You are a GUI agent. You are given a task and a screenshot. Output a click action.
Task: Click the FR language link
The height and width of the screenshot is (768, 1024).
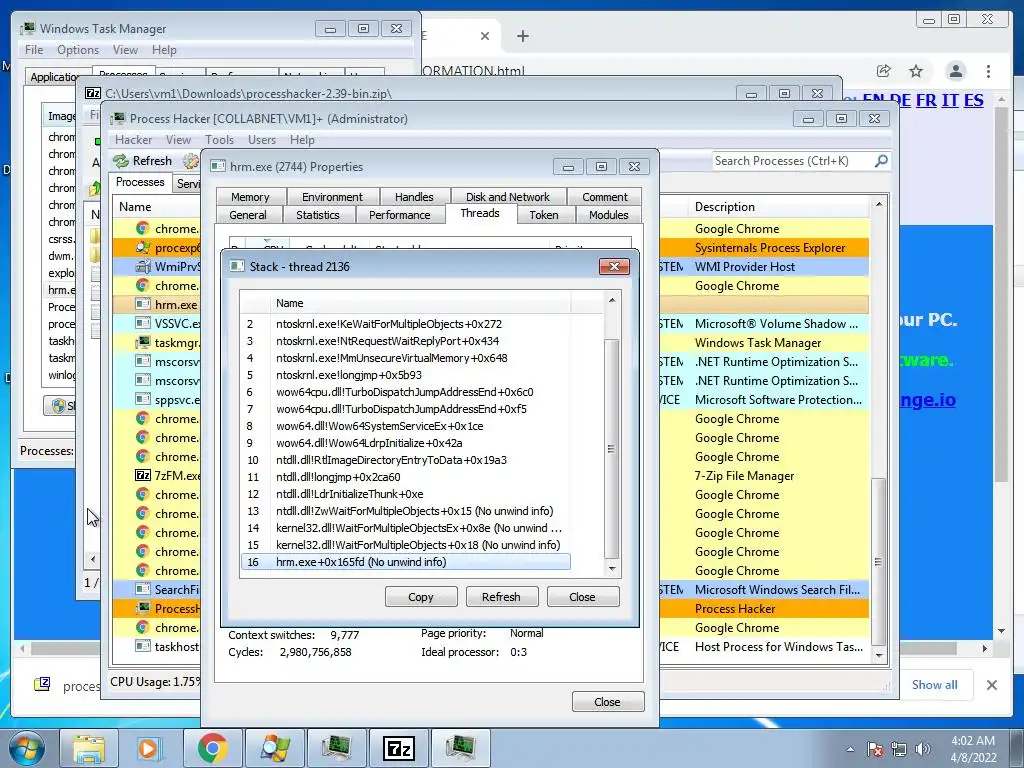click(x=926, y=100)
